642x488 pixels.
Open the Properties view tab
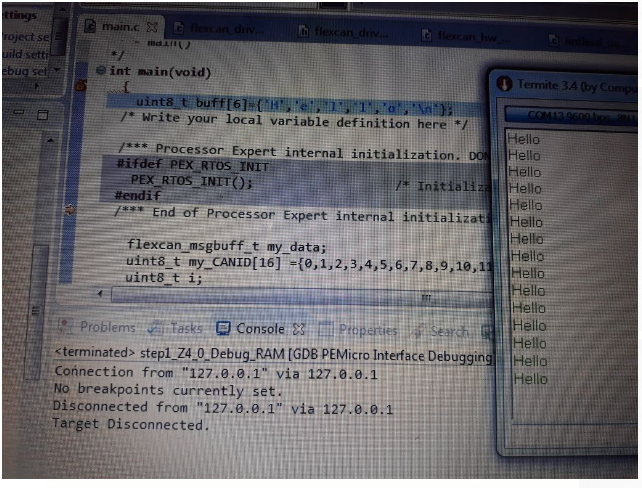pos(357,330)
